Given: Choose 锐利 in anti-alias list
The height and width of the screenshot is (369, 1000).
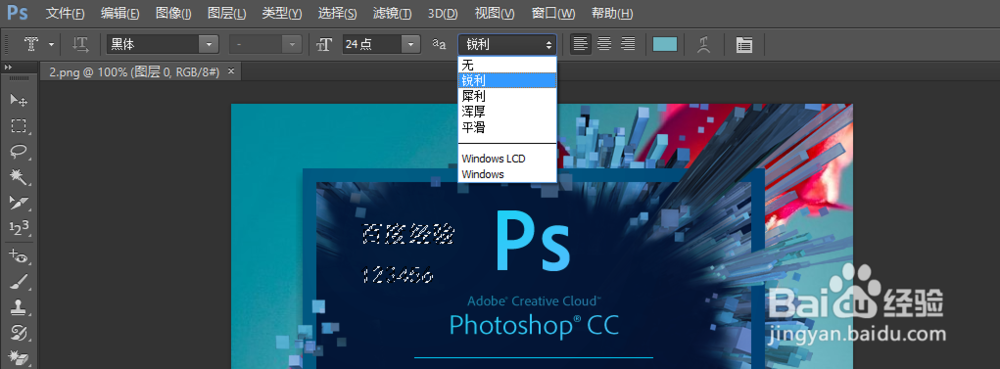Looking at the screenshot, I should click(507, 80).
